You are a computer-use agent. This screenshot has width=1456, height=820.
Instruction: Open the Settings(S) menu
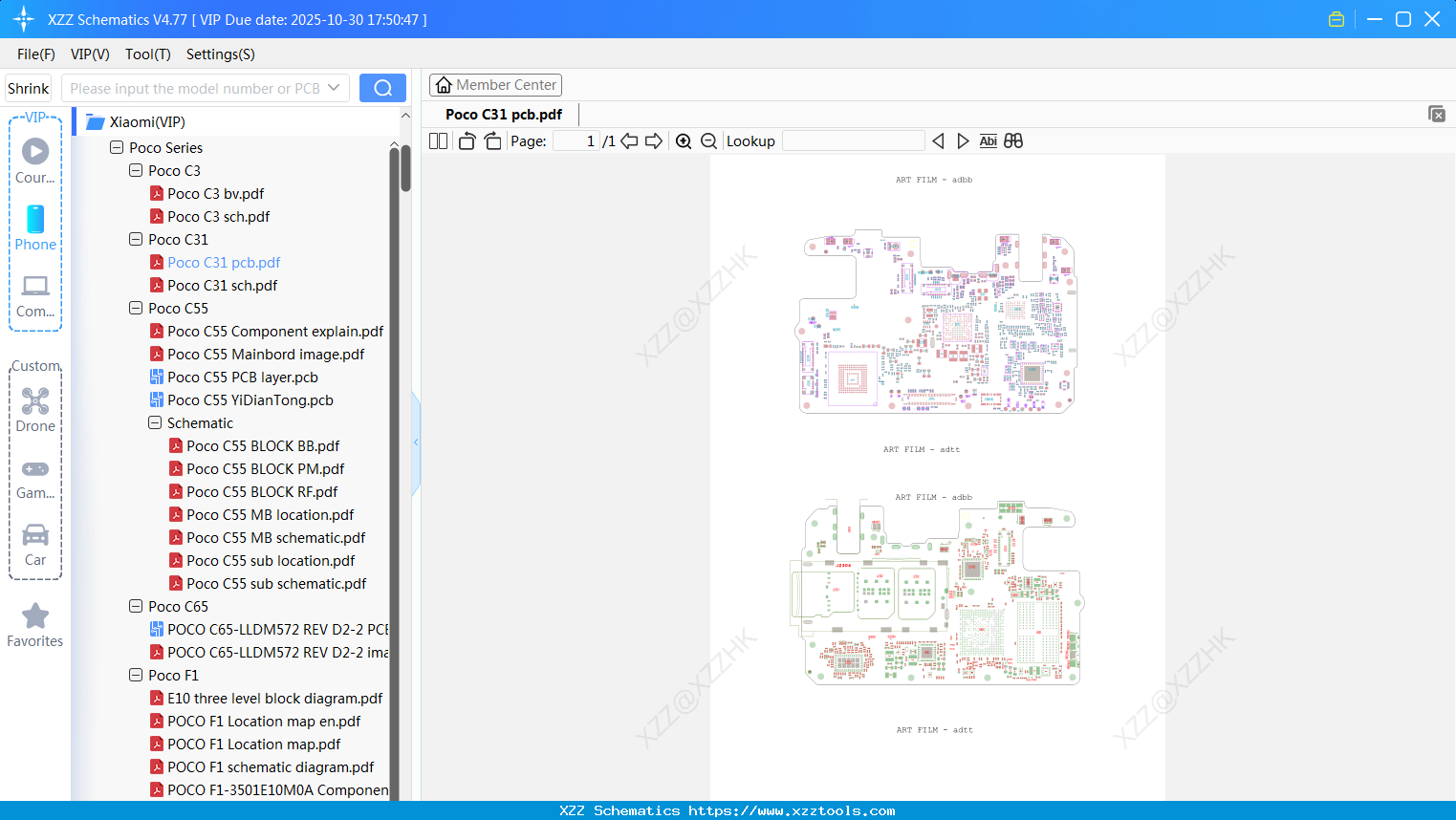coord(221,54)
